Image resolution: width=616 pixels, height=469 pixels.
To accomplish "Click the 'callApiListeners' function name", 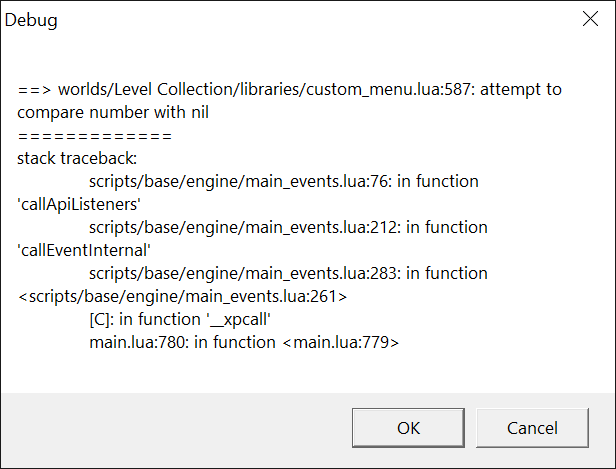I will point(79,205).
